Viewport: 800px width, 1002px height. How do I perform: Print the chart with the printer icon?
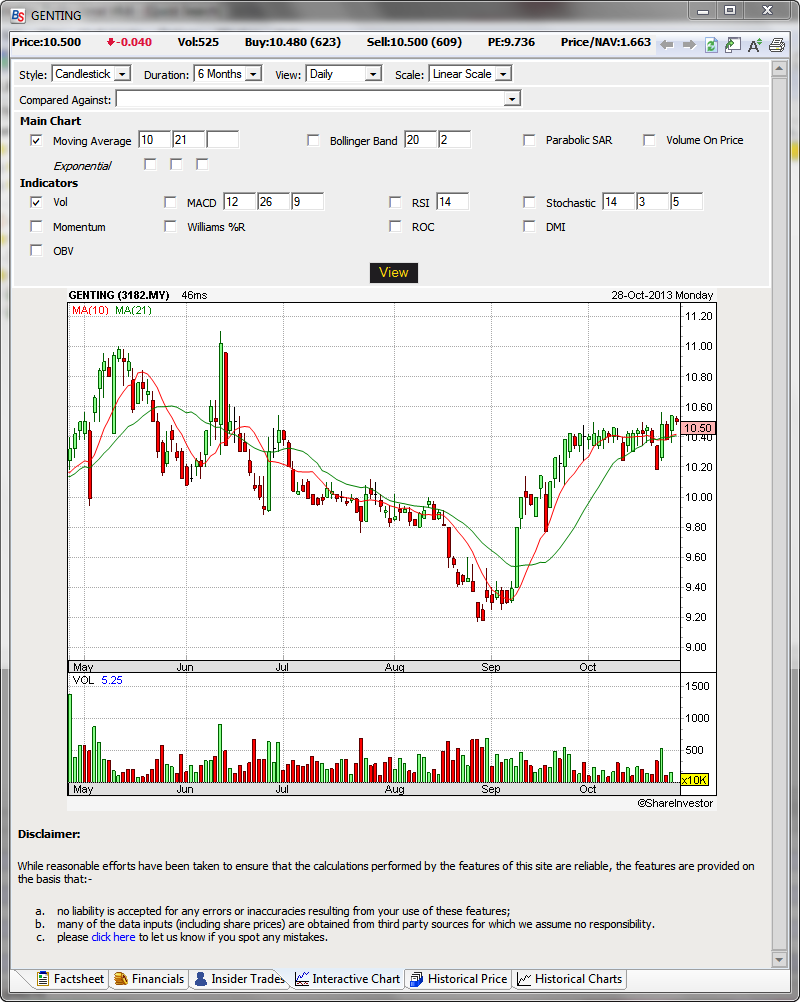click(777, 45)
